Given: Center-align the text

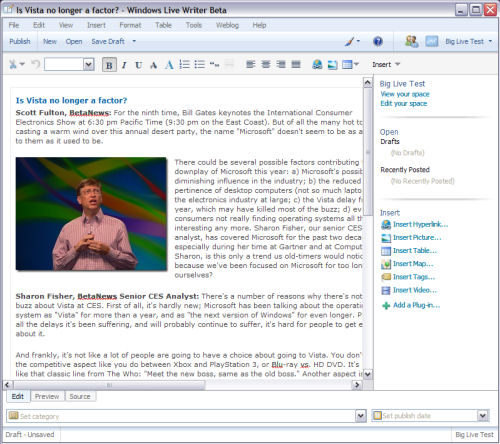Looking at the screenshot, I should [x=266, y=64].
